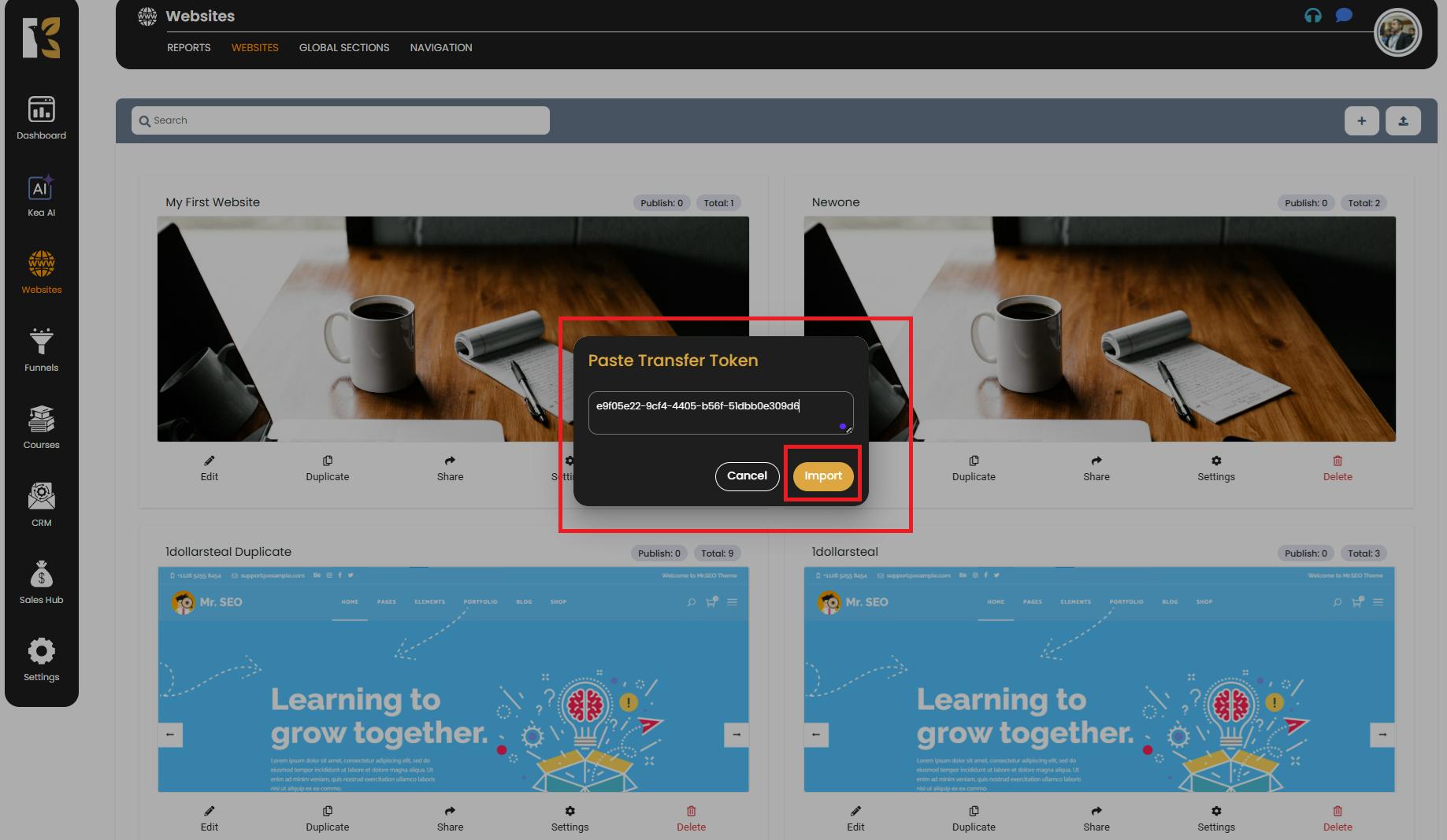
Task: Open the Dashboard sidebar icon
Action: click(41, 118)
